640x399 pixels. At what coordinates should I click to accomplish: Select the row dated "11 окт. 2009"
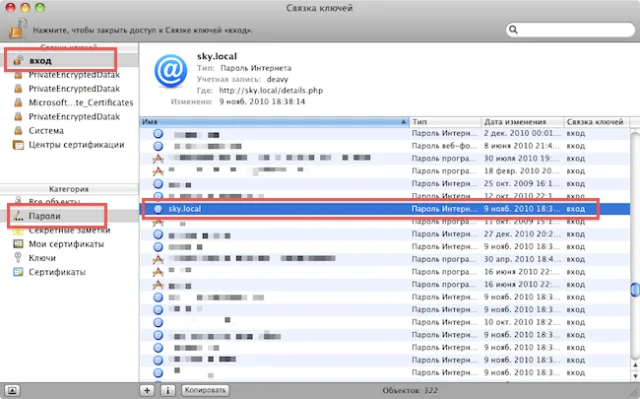pos(385,222)
